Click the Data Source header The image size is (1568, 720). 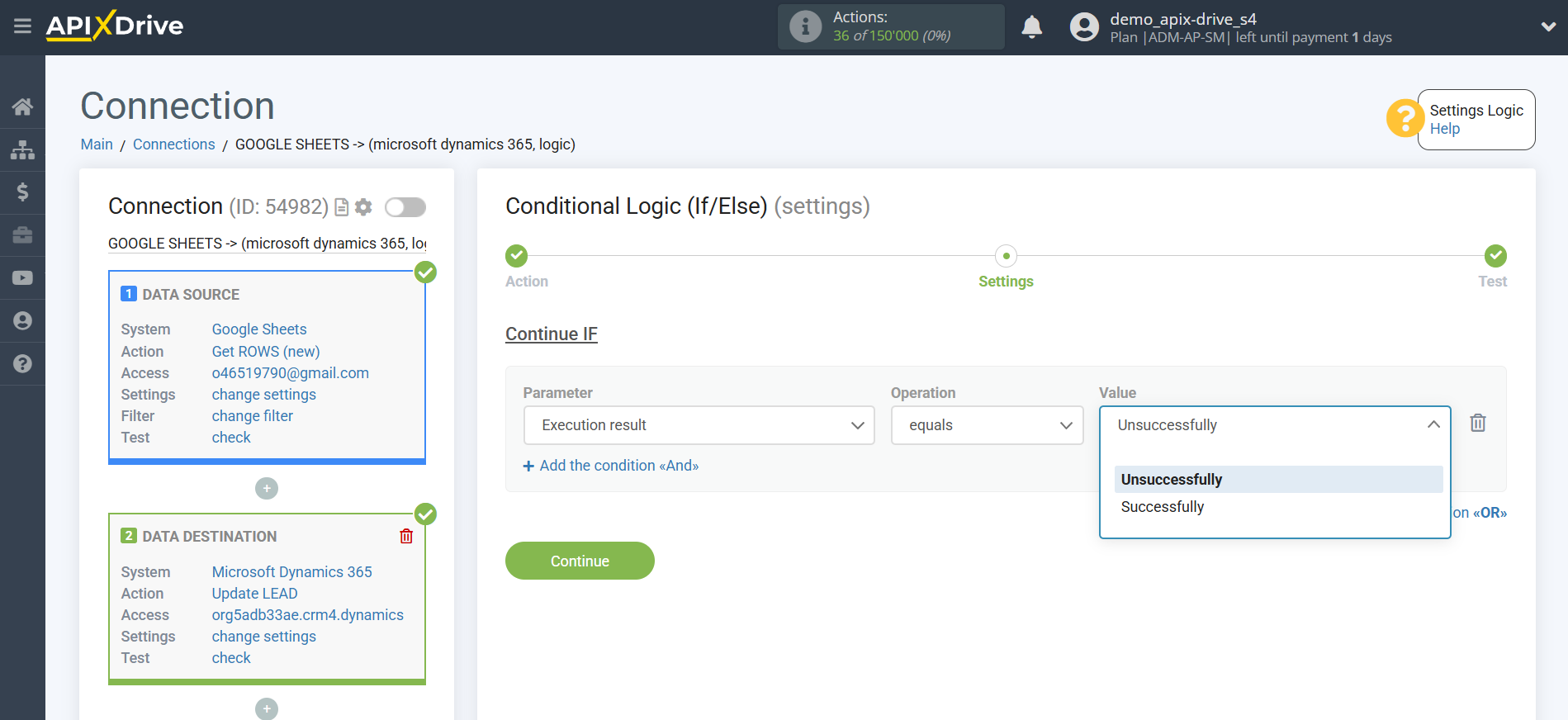[x=191, y=295]
